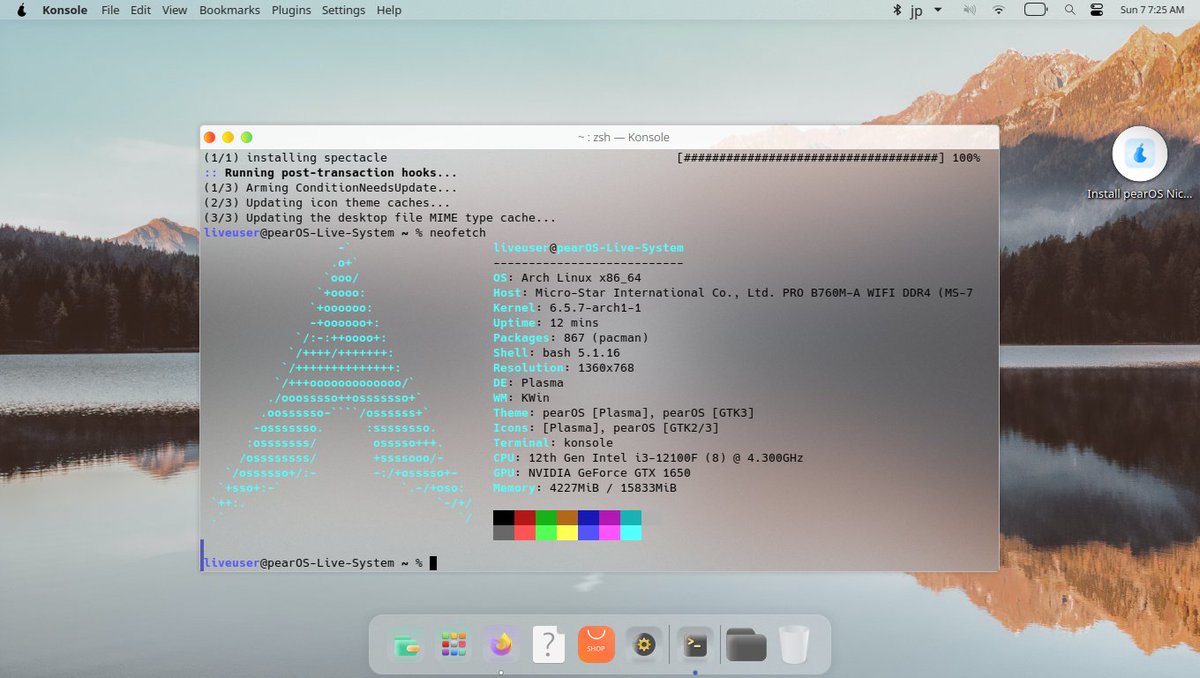Click the 'Resolution: 1360x768' line
Viewport: 1200px width, 678px height.
pos(564,368)
